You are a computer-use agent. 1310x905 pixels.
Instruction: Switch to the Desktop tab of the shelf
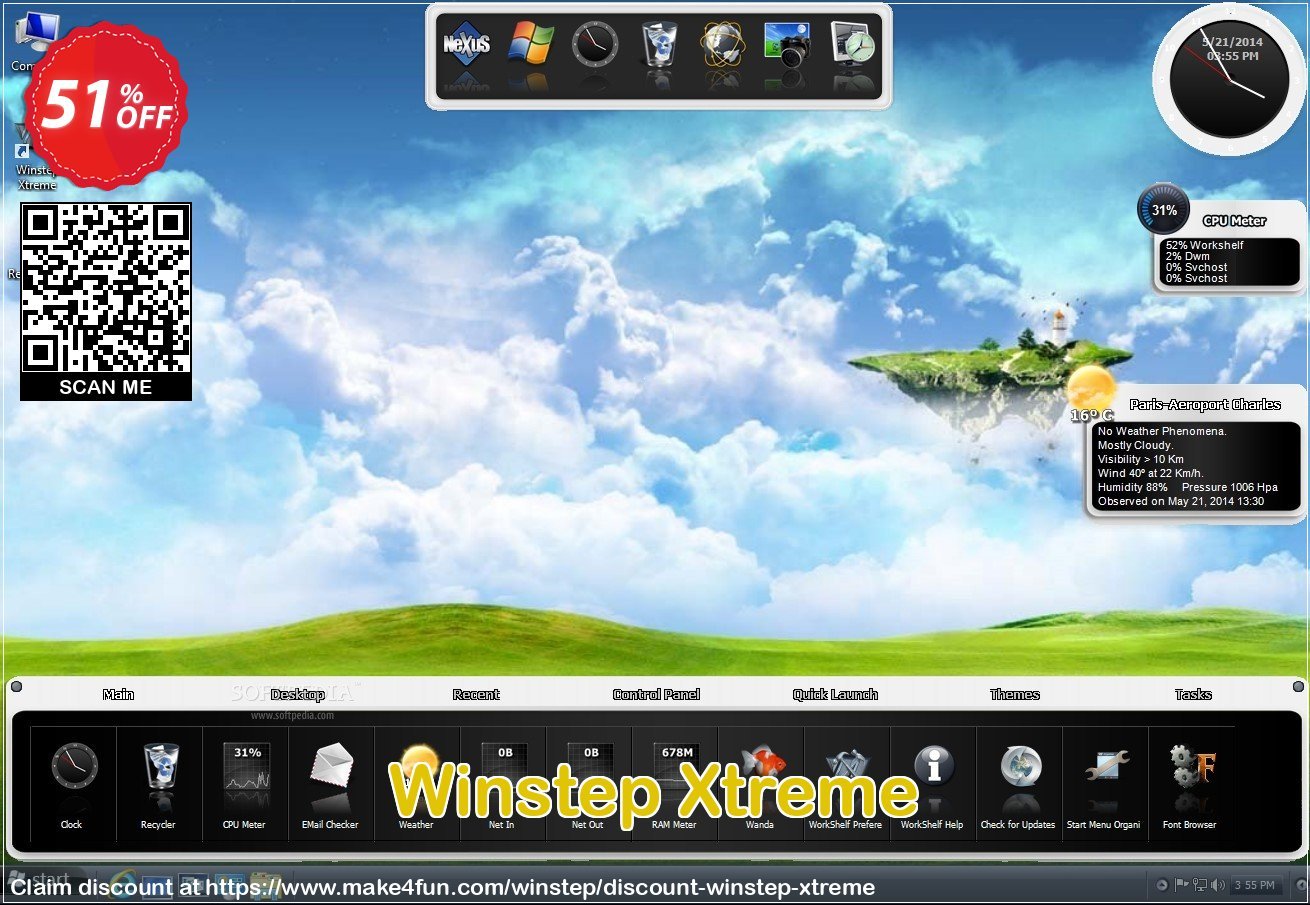pos(297,694)
